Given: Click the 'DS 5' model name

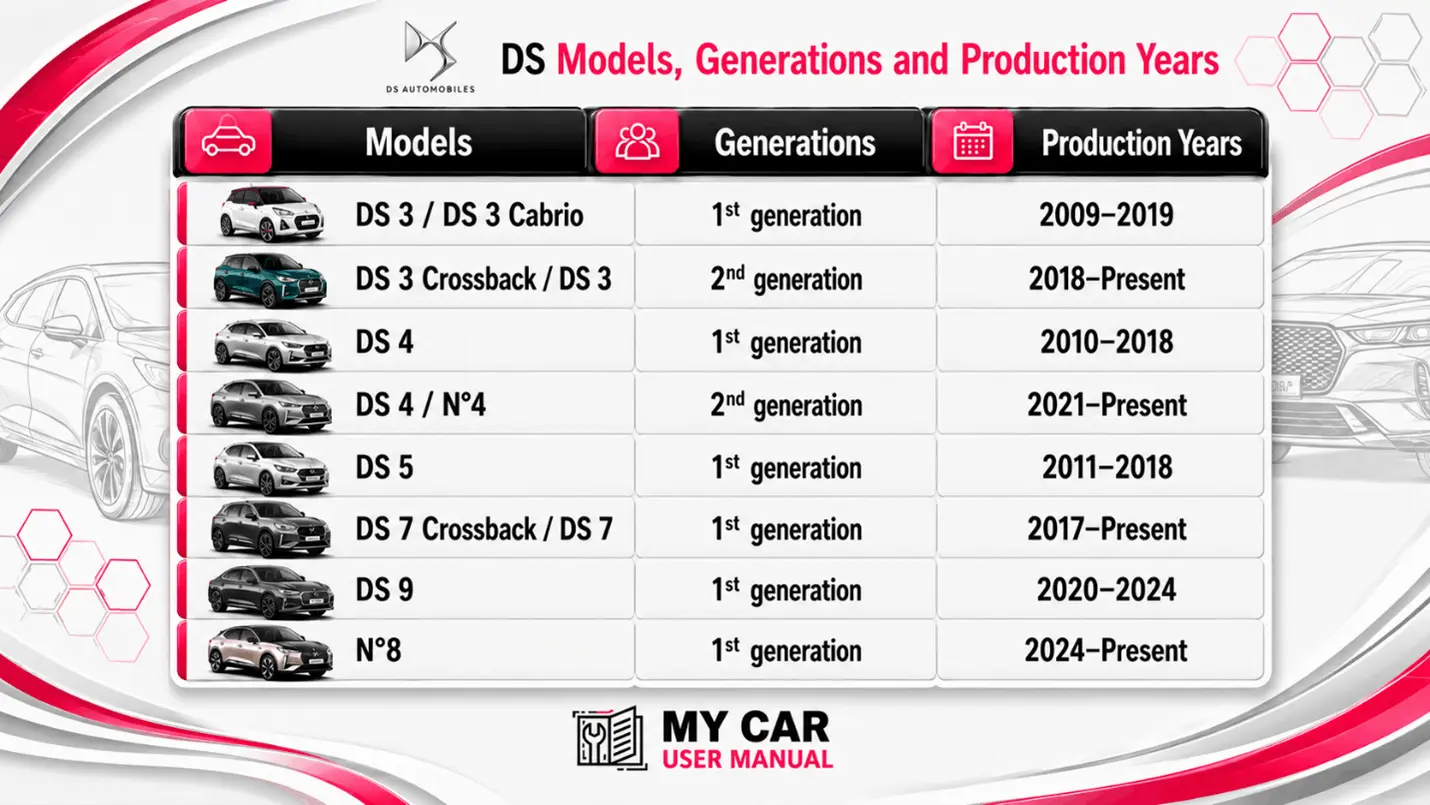Looking at the screenshot, I should pos(384,467).
